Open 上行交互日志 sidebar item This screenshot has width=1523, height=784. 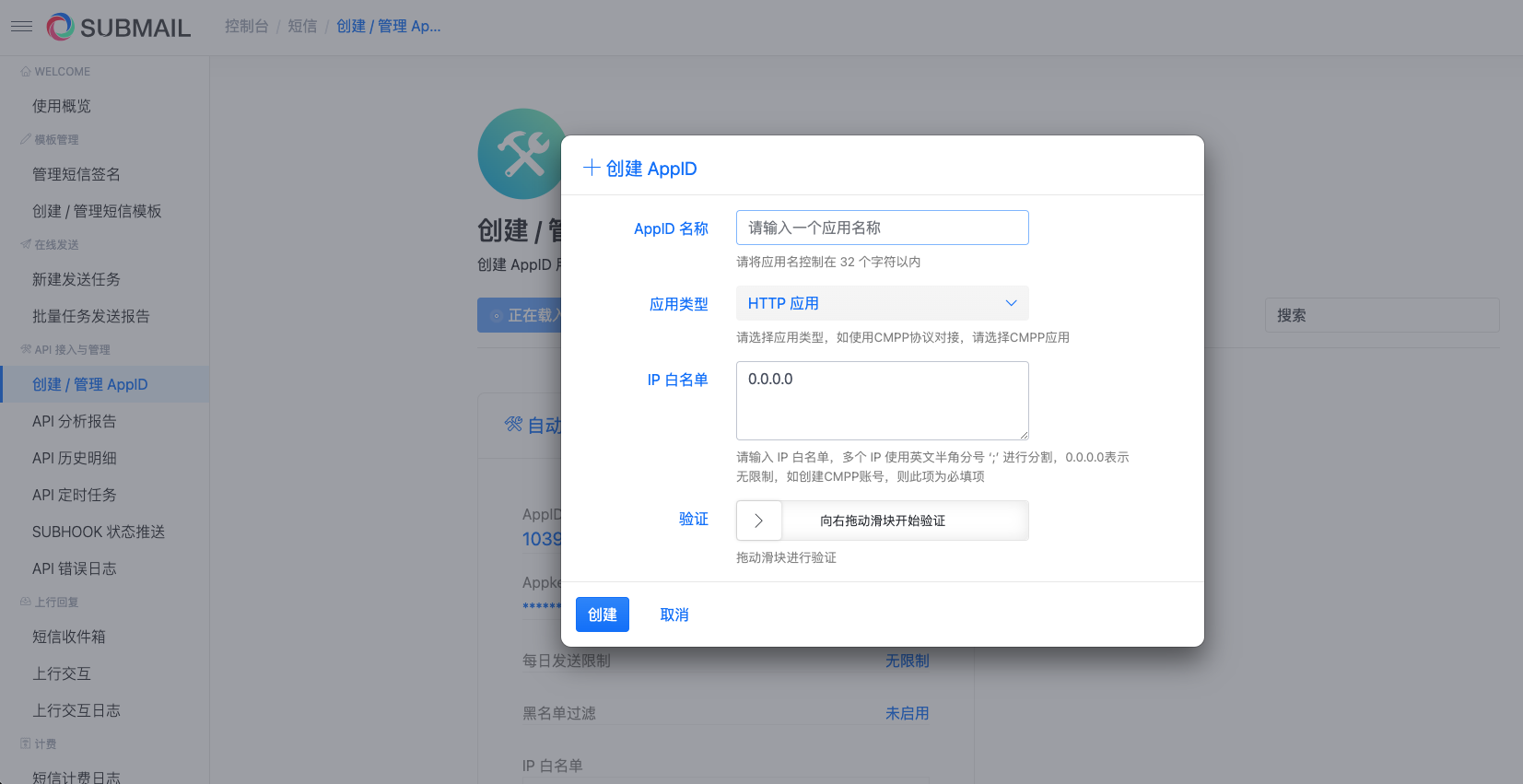[x=76, y=710]
